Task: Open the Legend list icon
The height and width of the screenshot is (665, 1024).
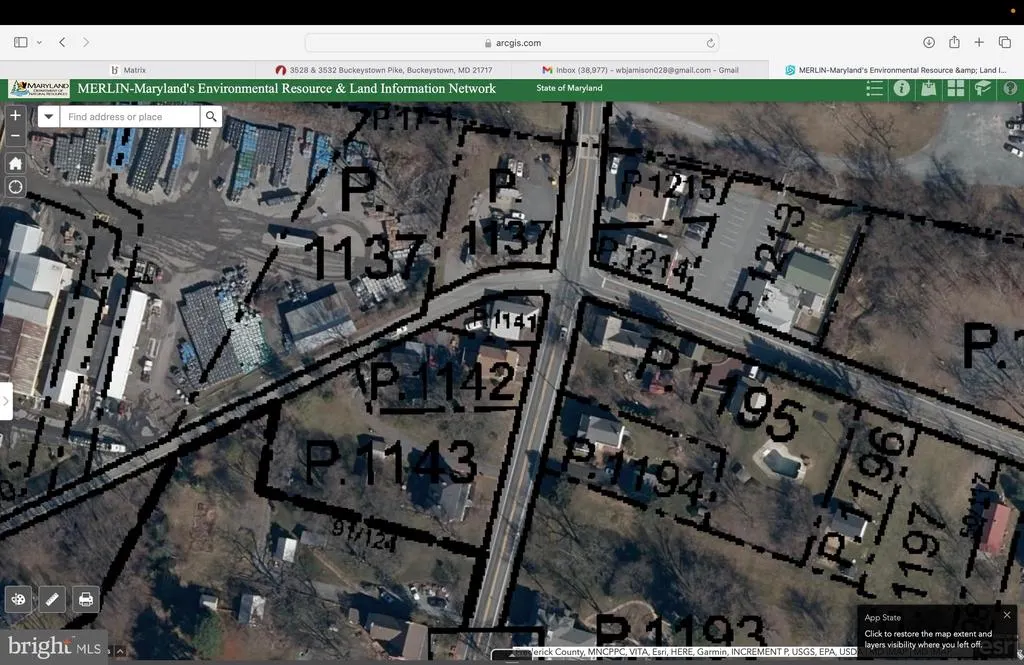Action: coord(874,88)
